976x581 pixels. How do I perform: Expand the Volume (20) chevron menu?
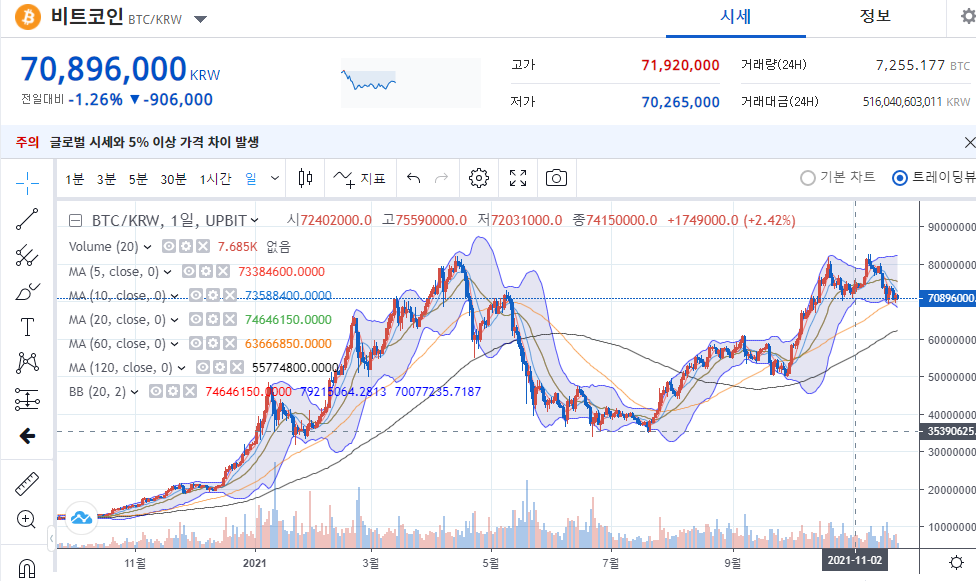click(148, 247)
